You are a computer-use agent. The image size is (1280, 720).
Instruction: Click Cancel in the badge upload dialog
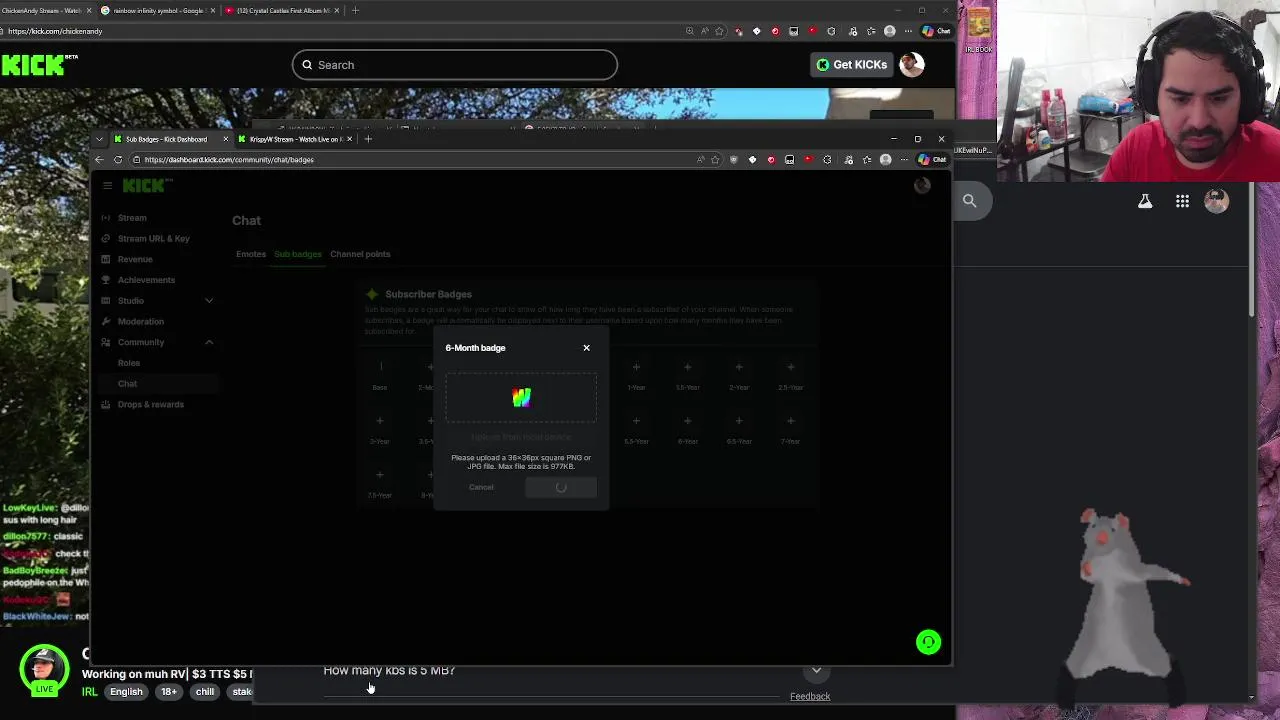point(481,487)
